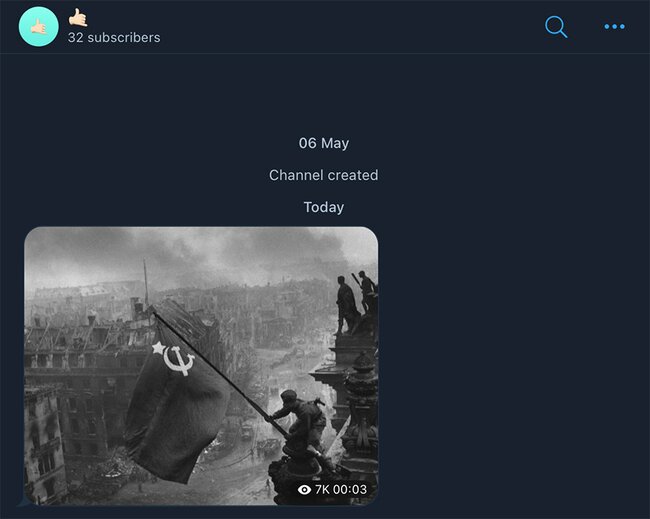Click empty chat area above "06 May"
The image size is (650, 519).
point(324,95)
